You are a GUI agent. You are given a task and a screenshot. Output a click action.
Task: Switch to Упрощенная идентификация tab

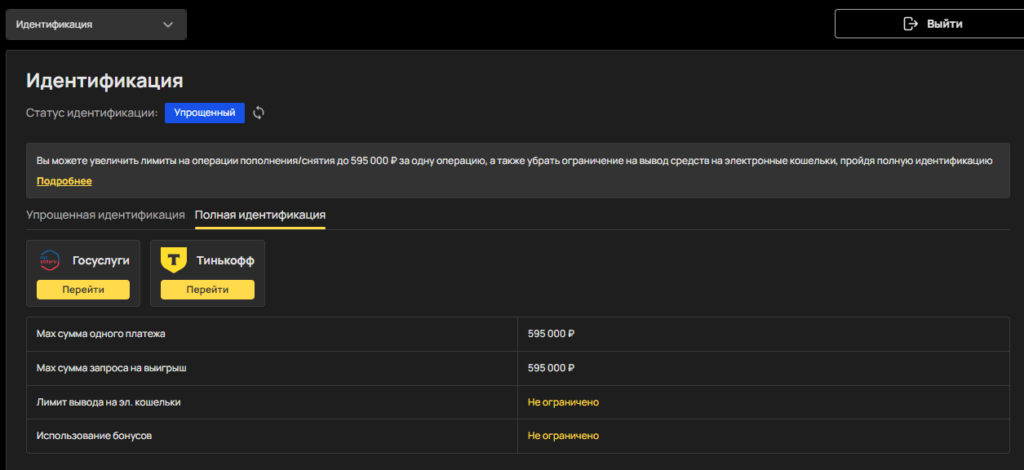[105, 215]
